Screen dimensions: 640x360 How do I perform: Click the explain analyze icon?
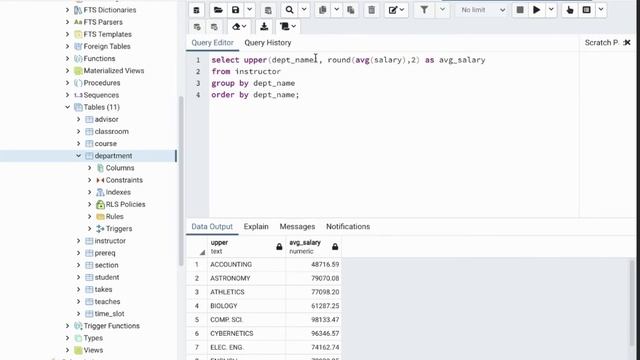(587, 10)
